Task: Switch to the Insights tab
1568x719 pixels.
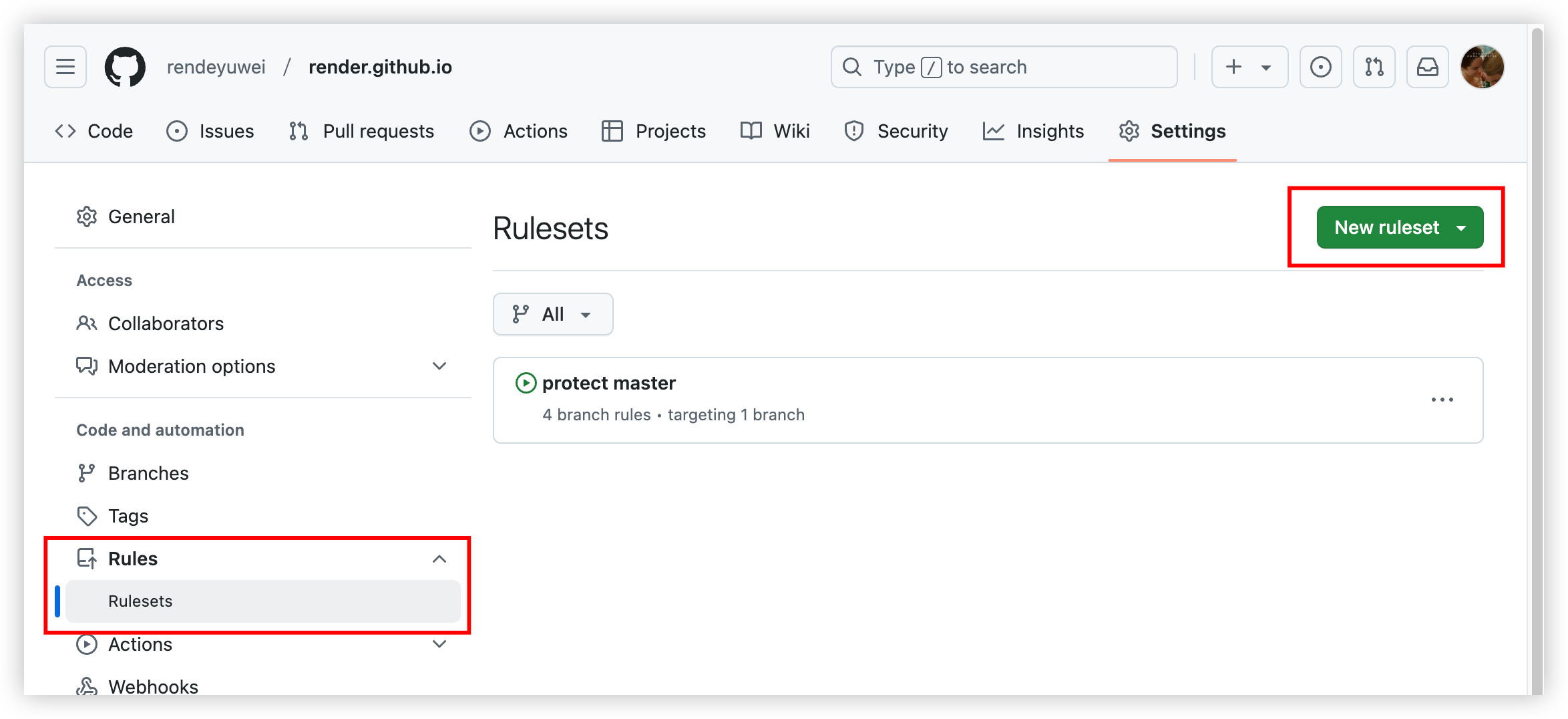Action: click(x=1033, y=131)
